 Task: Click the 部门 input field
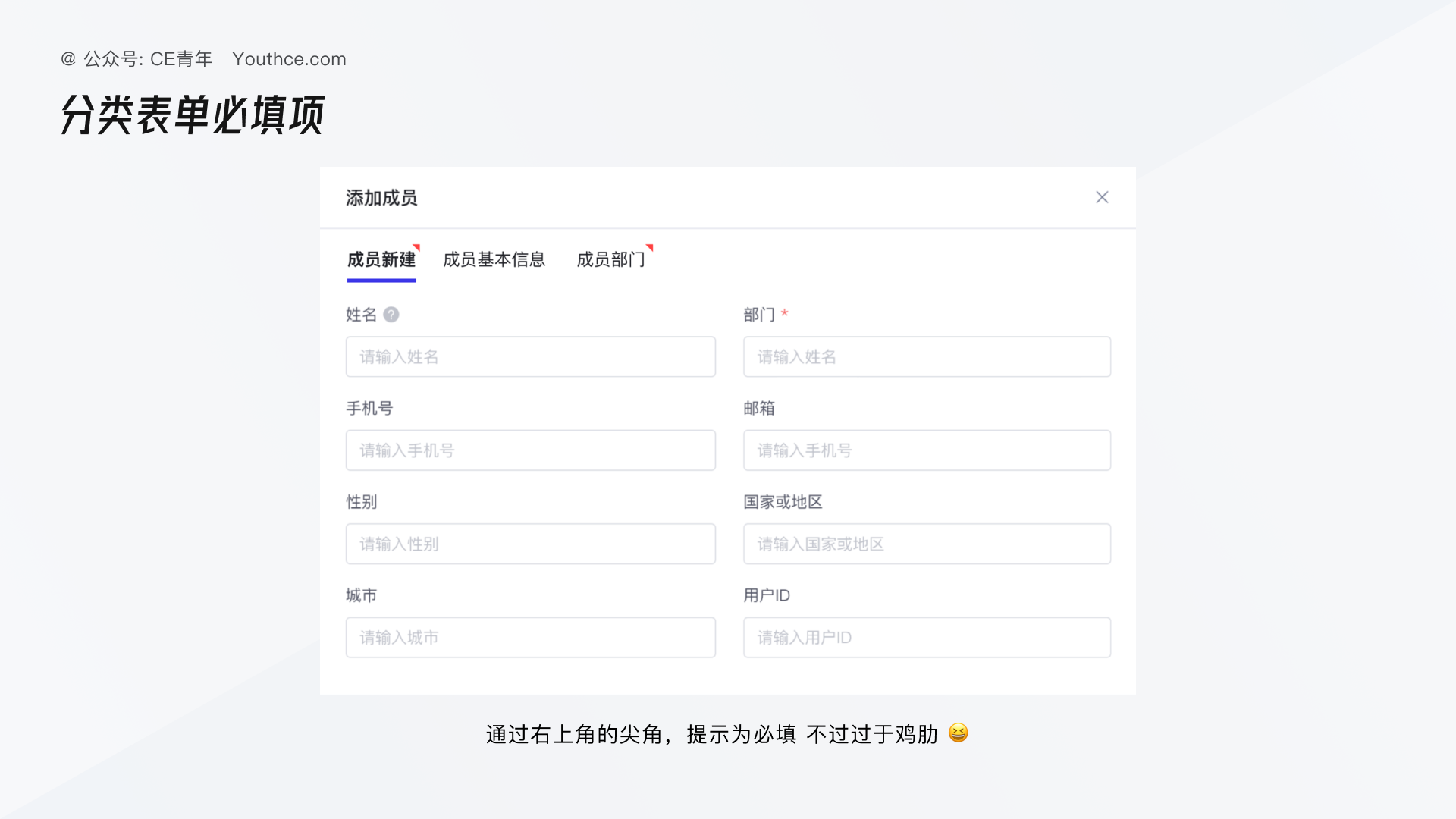pos(927,356)
